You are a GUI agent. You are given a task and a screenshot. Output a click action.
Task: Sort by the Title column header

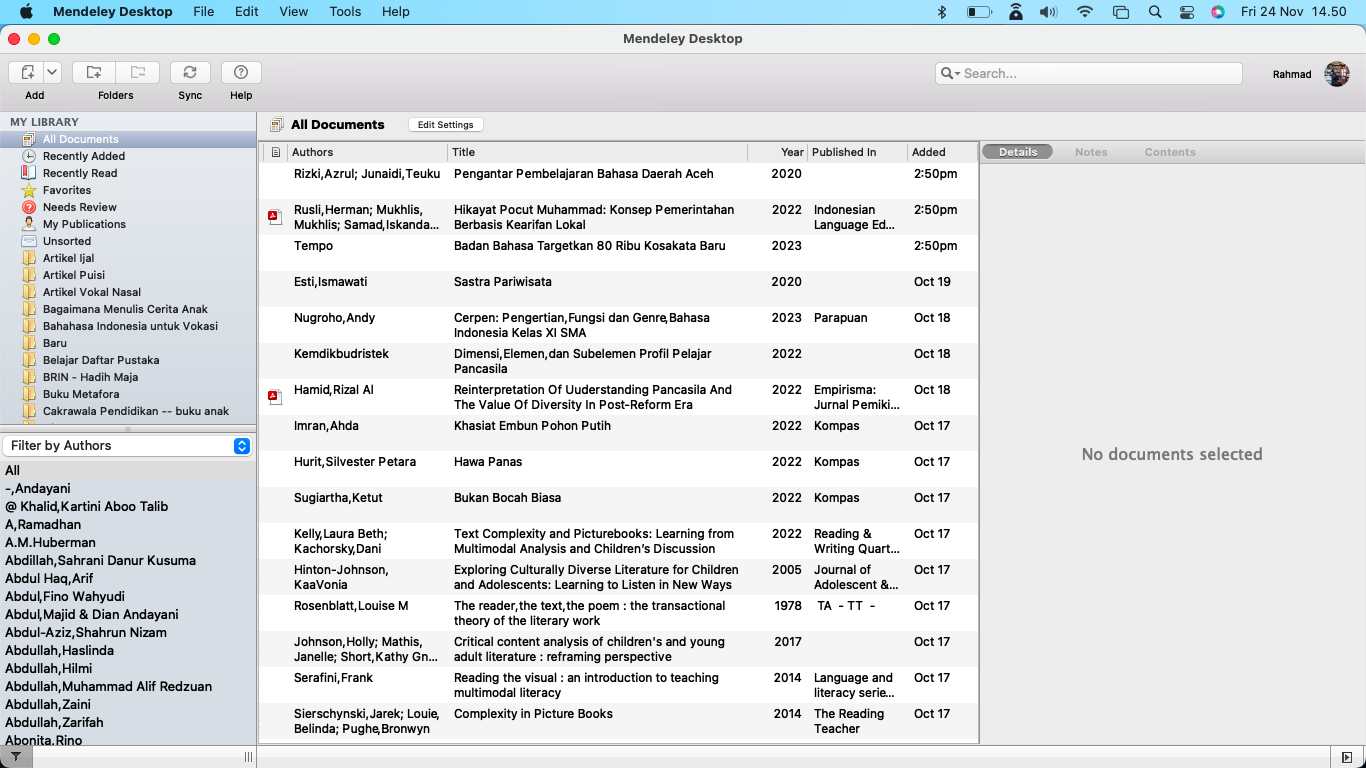click(597, 152)
